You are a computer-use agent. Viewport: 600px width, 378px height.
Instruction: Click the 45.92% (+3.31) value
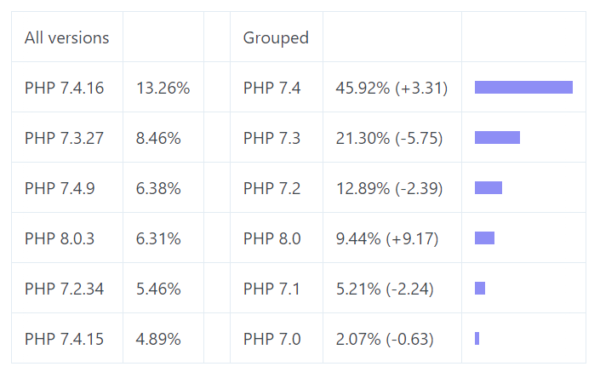pos(392,88)
